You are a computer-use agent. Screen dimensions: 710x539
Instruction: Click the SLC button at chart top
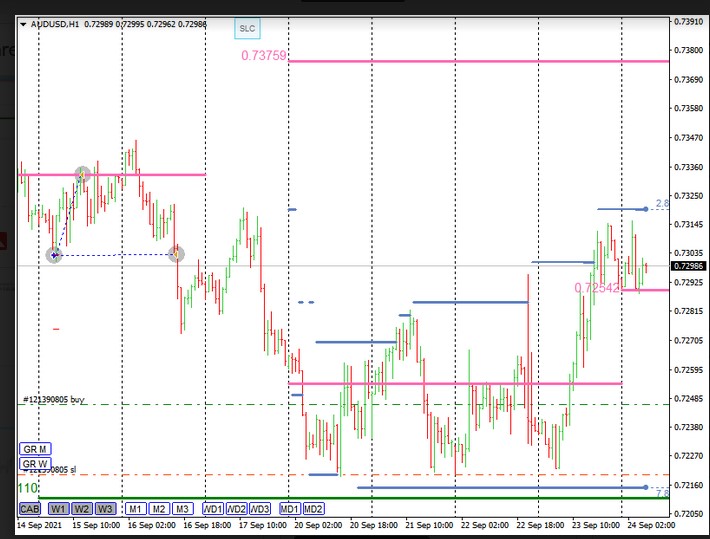point(246,29)
